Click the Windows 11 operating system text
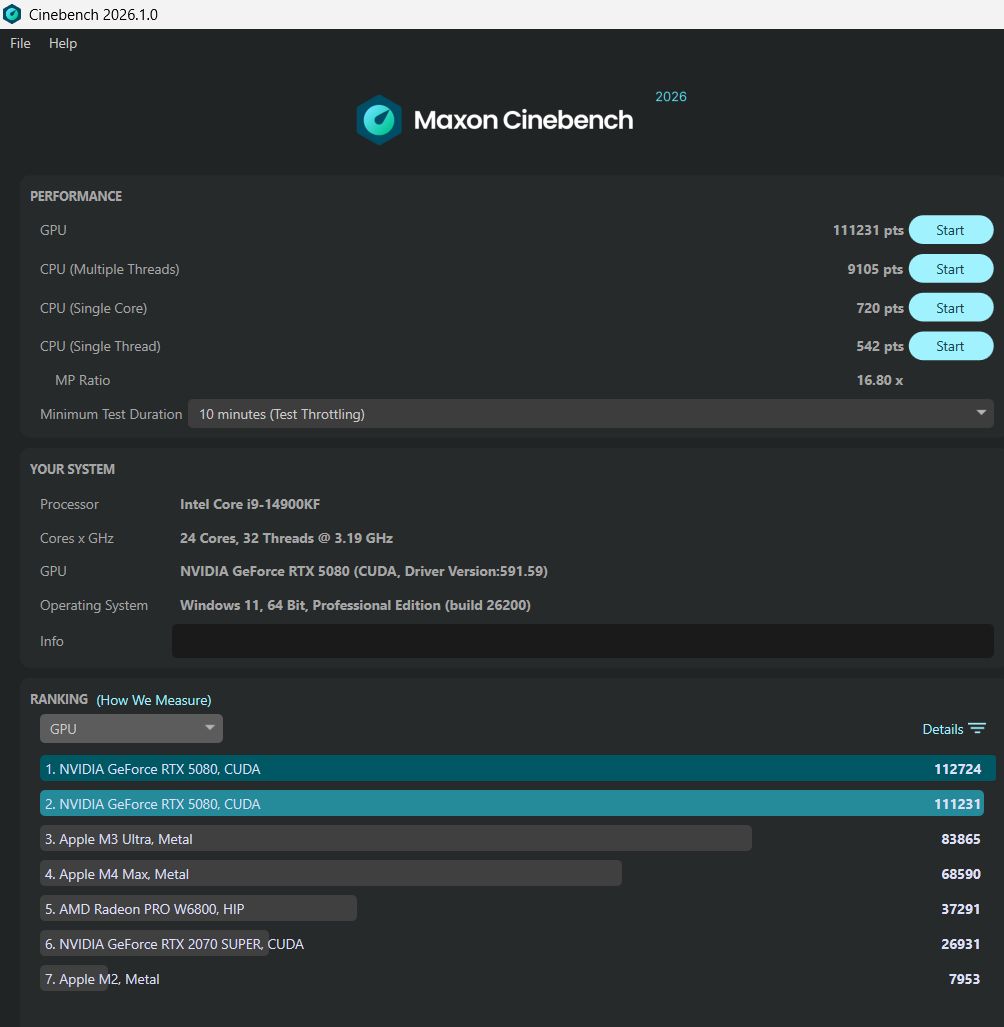This screenshot has height=1027, width=1004. pos(355,605)
